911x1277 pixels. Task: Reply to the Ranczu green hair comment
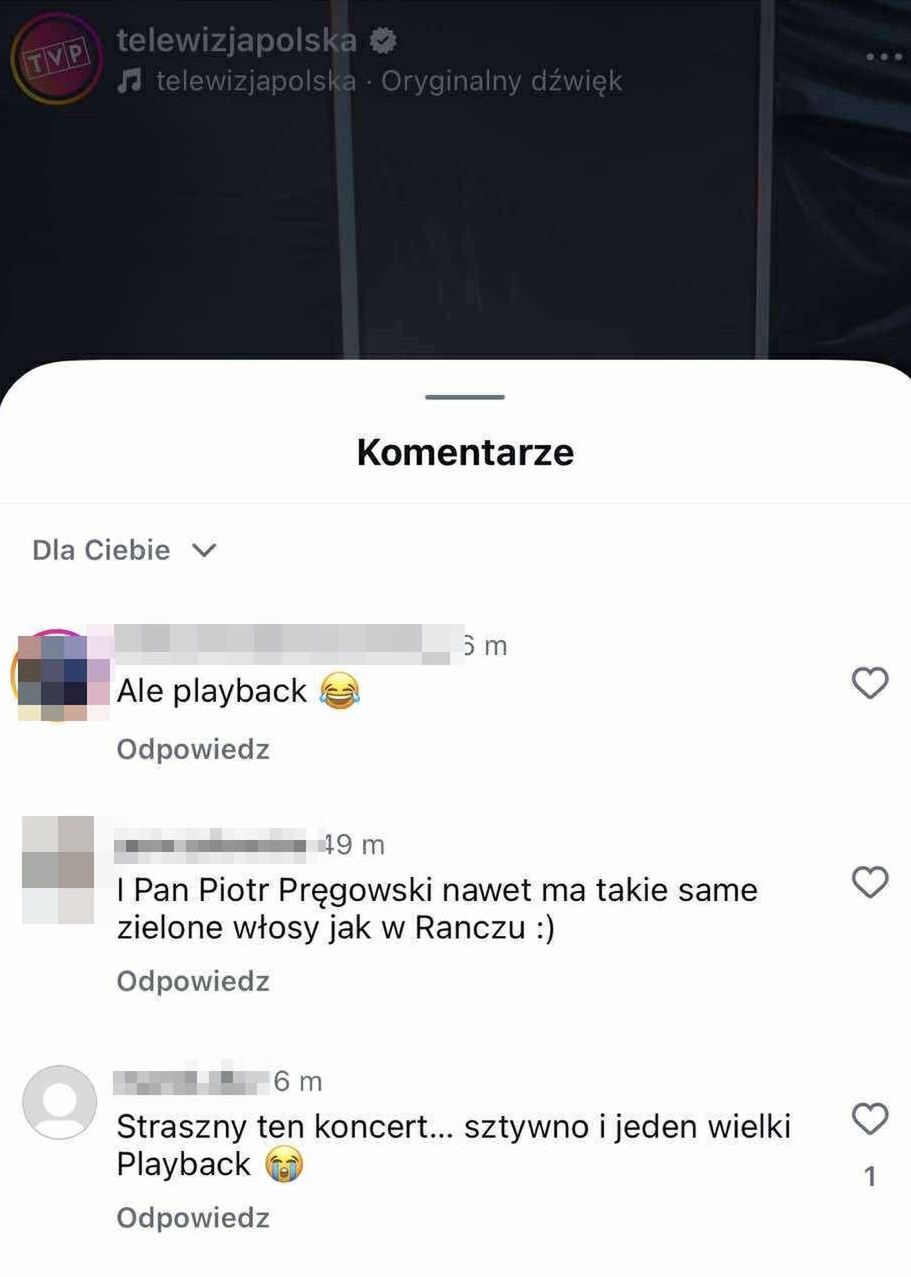tap(193, 981)
